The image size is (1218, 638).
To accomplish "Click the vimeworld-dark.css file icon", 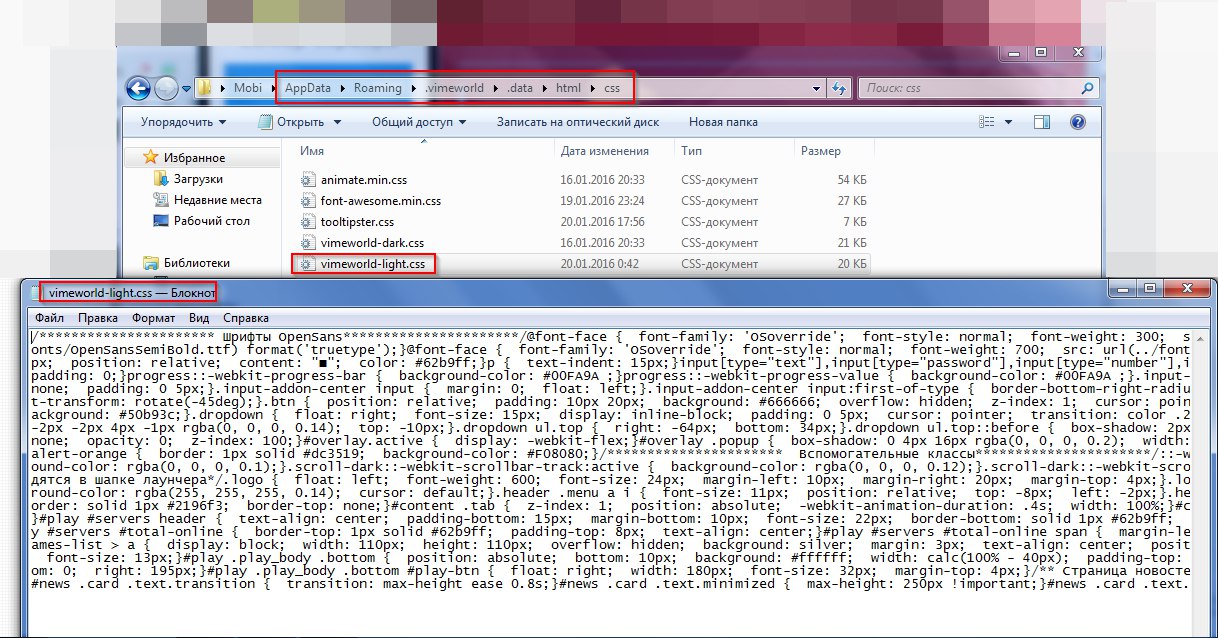I will pyautogui.click(x=308, y=243).
